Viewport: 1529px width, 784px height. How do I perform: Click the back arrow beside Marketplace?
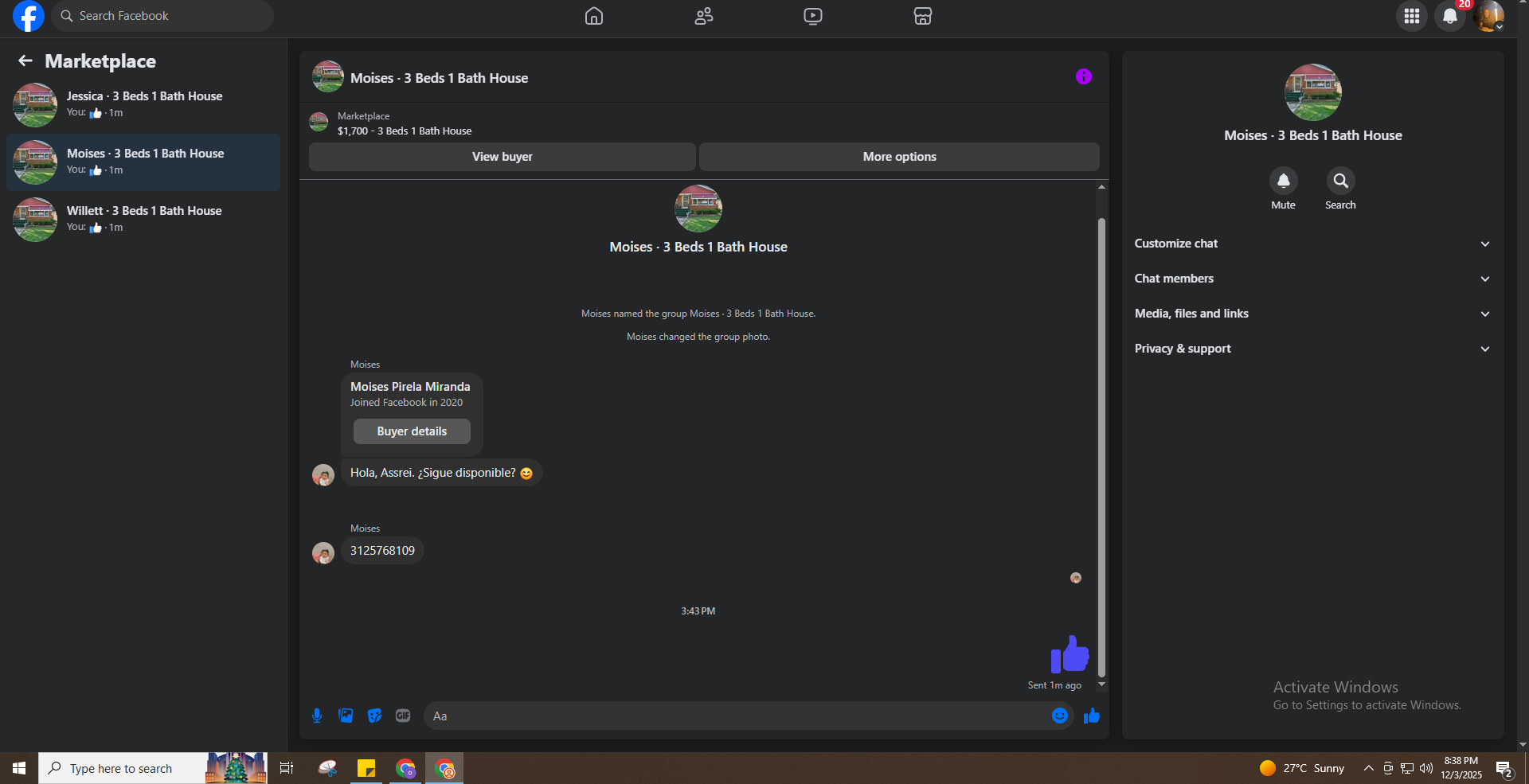click(x=25, y=60)
